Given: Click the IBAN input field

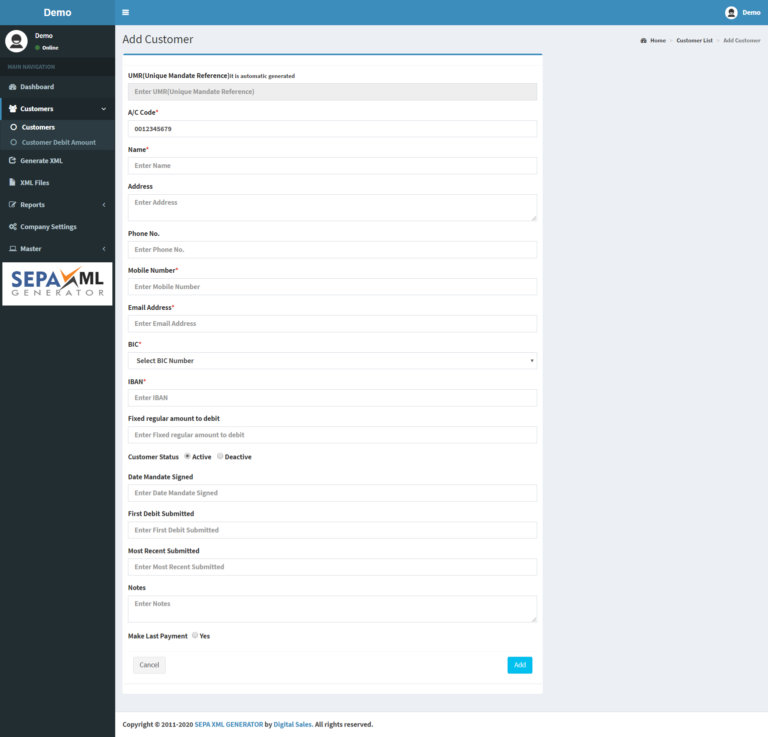Looking at the screenshot, I should (x=332, y=398).
